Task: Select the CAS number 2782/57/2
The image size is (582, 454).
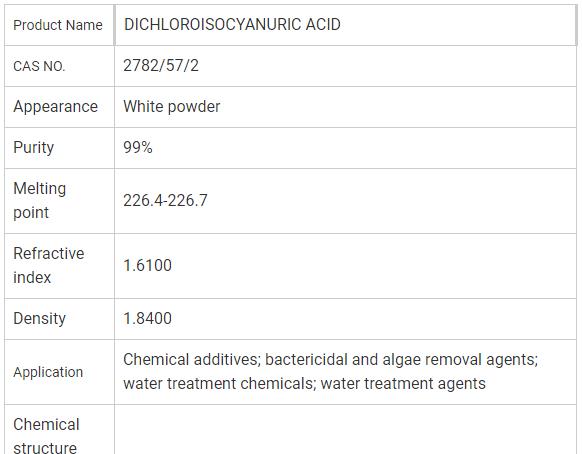Action: tap(161, 66)
